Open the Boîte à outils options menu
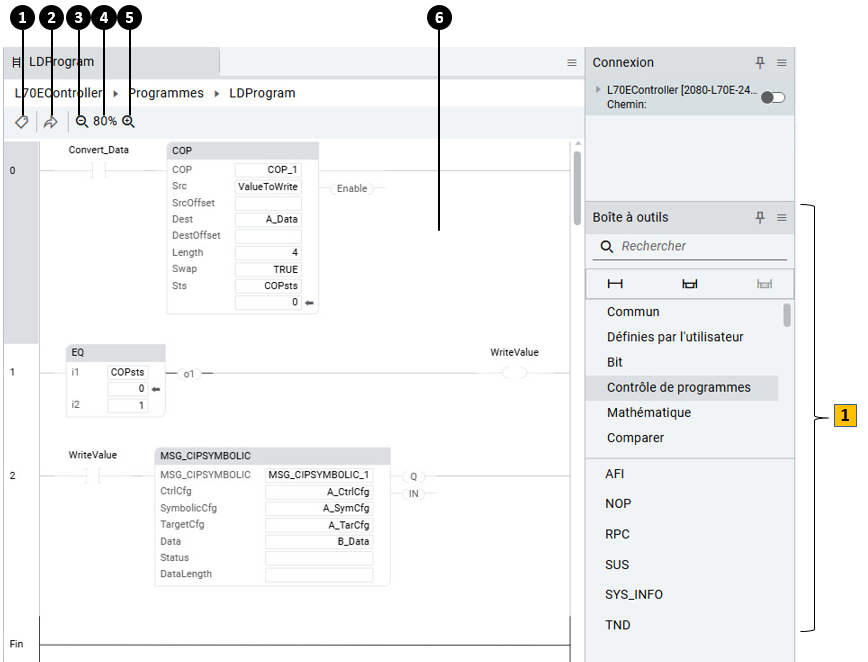 click(782, 218)
